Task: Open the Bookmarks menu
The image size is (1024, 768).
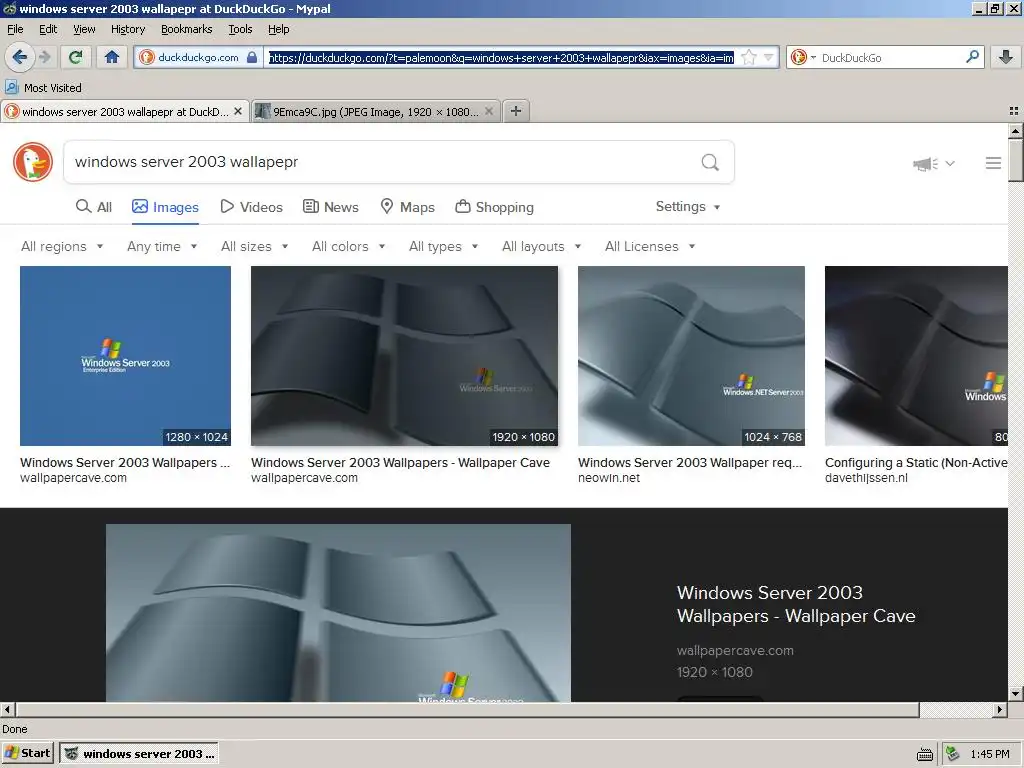Action: pyautogui.click(x=187, y=29)
